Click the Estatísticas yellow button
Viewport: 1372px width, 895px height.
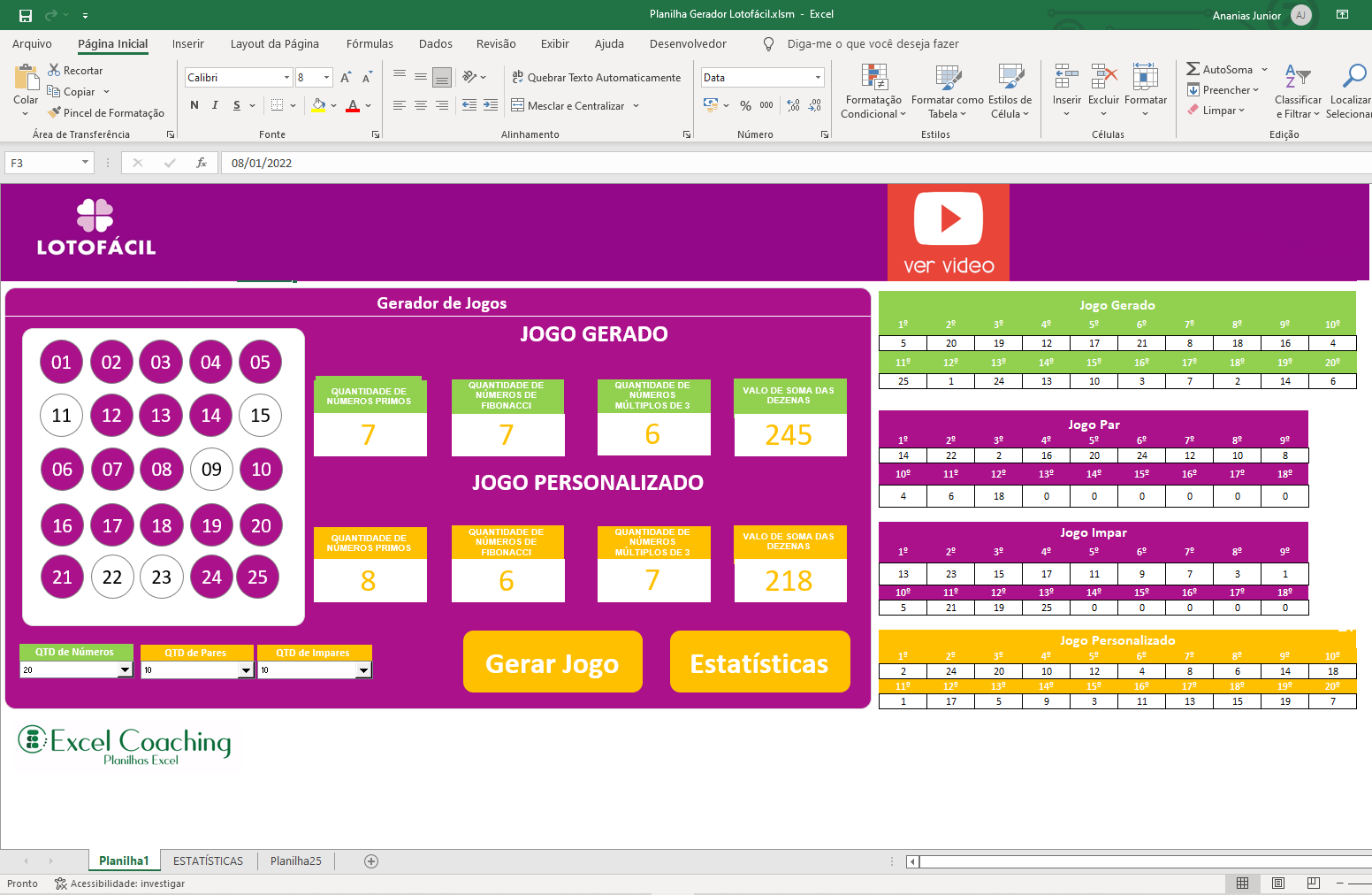coord(759,662)
